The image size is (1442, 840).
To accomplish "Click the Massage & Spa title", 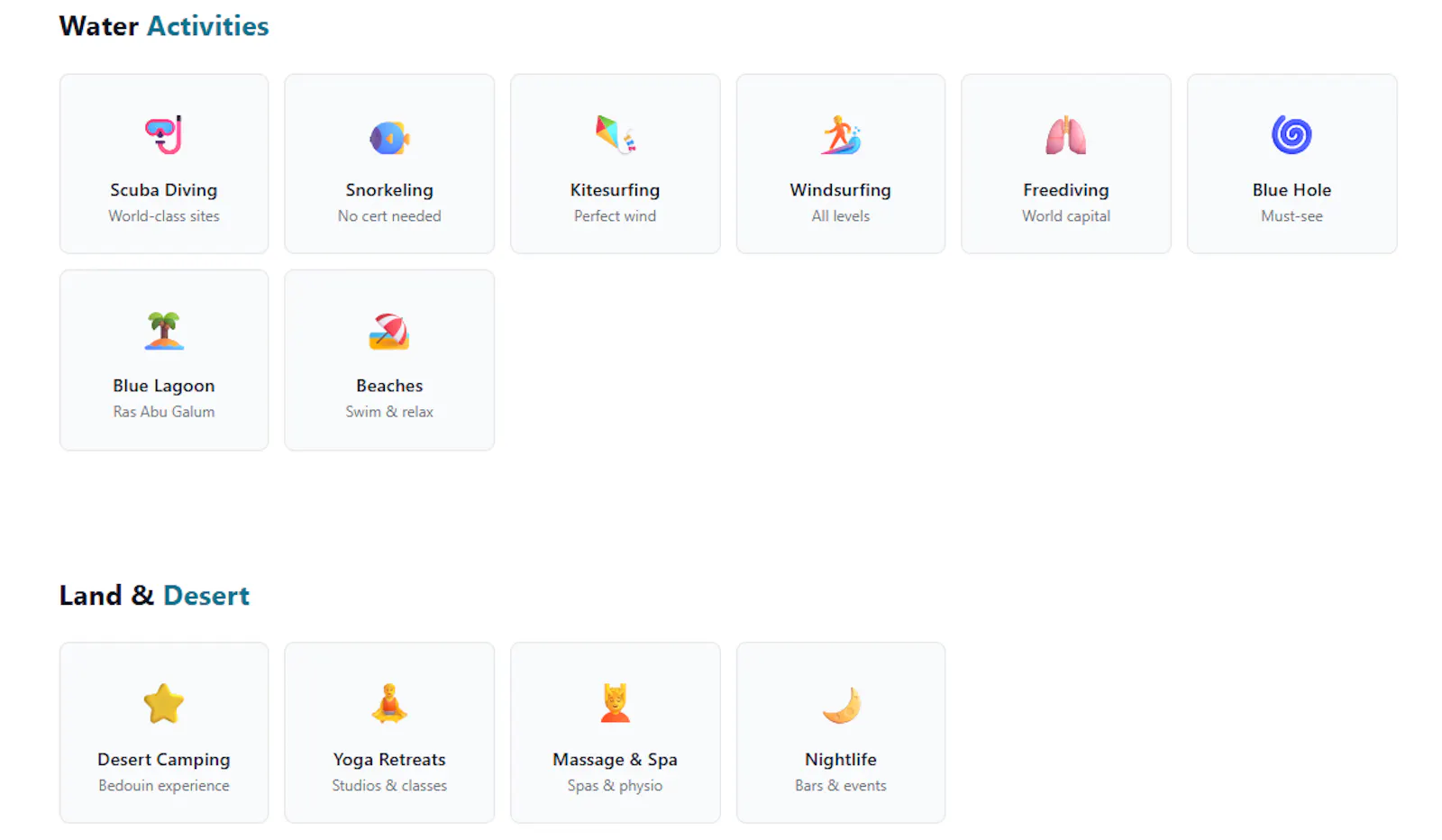I will pyautogui.click(x=616, y=760).
